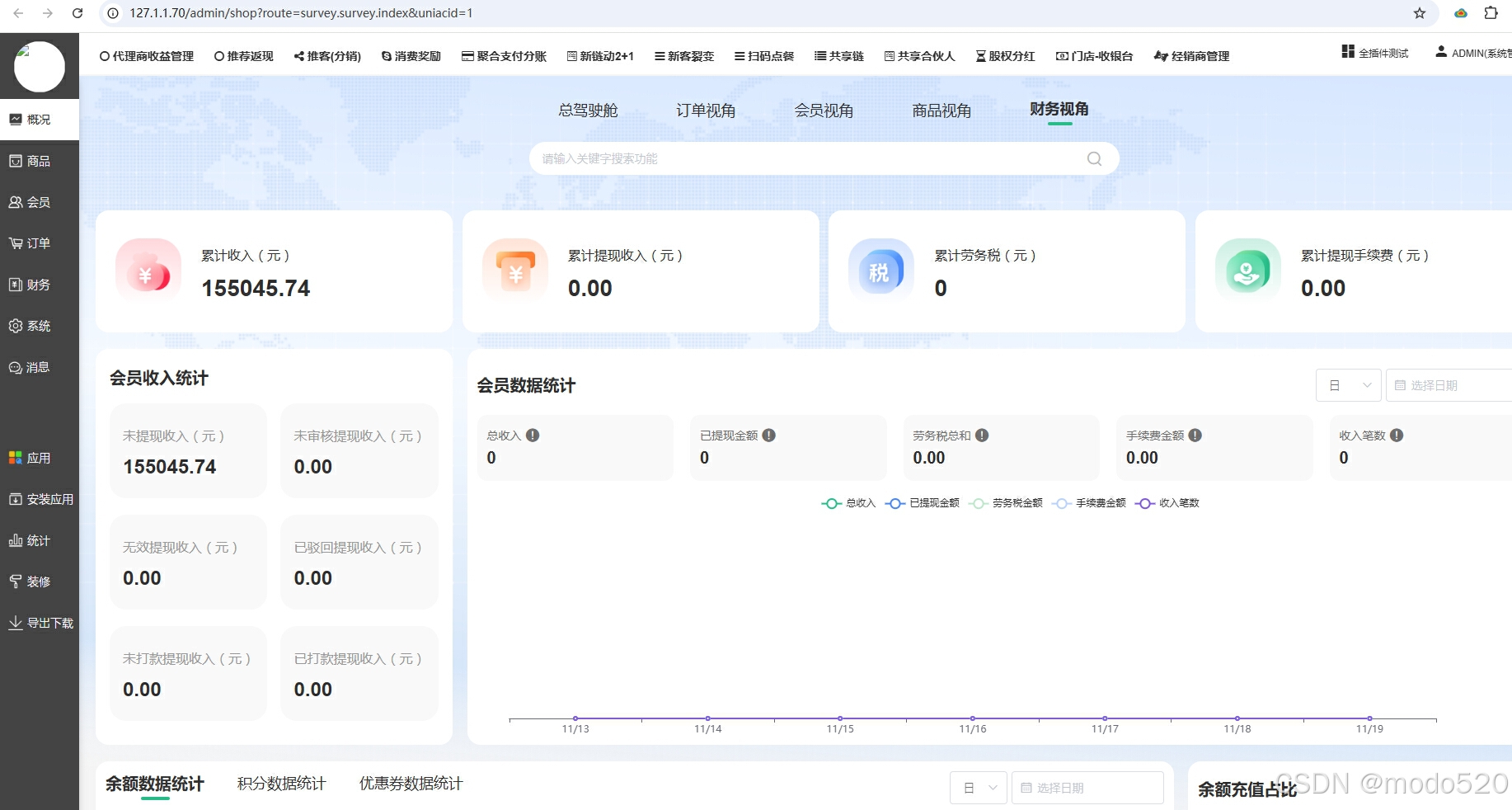Open the 装修 decoration sidebar item
Image resolution: width=1512 pixels, height=810 pixels.
tap(39, 582)
